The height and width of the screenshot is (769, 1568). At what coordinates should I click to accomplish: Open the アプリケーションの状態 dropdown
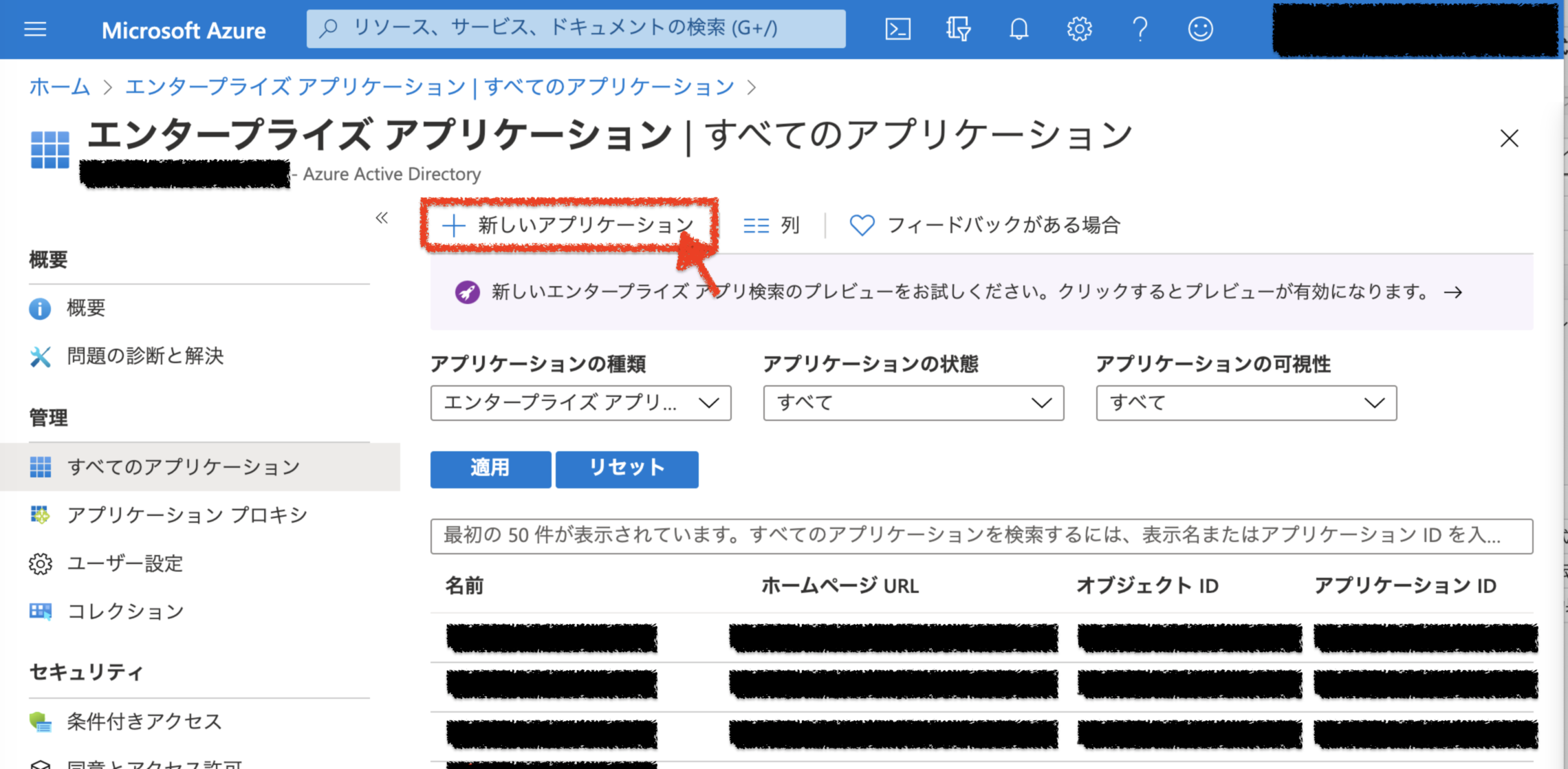(x=913, y=403)
